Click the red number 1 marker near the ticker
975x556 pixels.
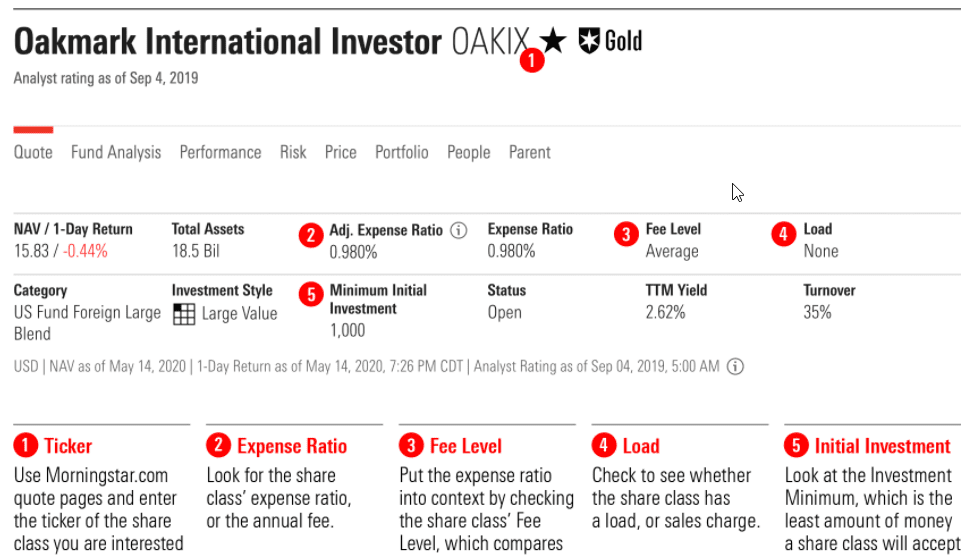532,60
